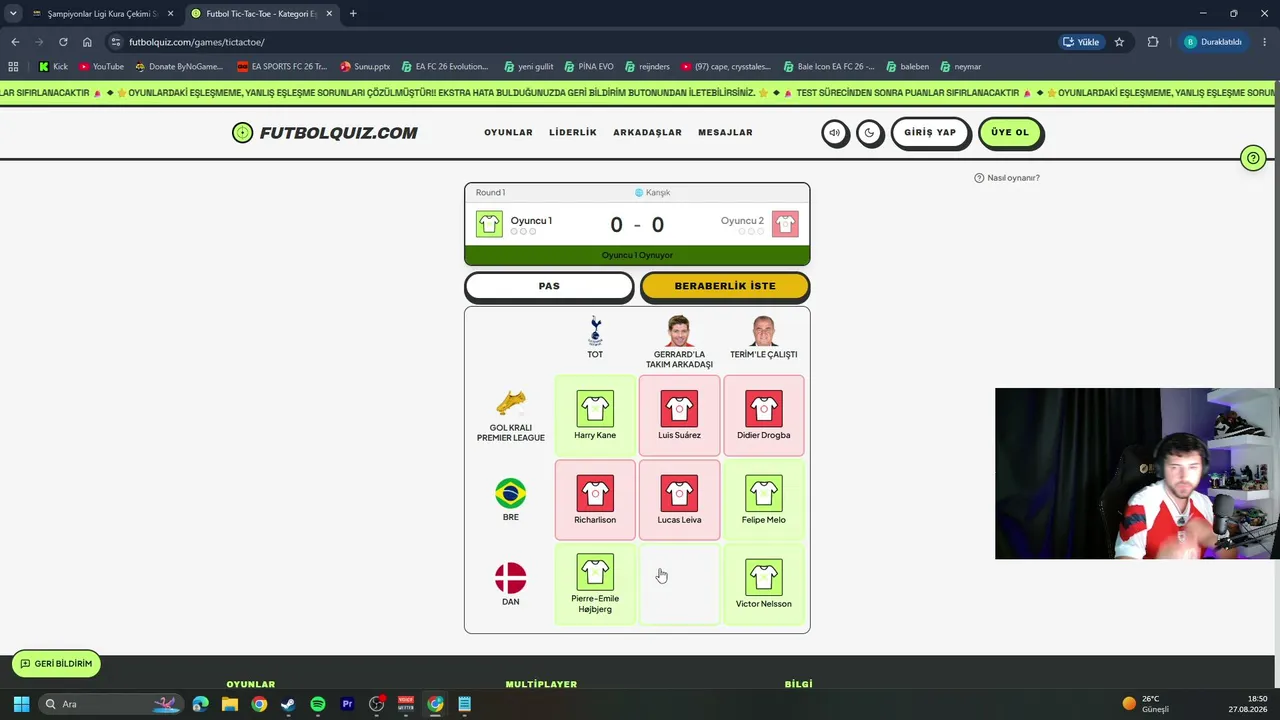
Task: Open a new browser tab
Action: pyautogui.click(x=353, y=14)
